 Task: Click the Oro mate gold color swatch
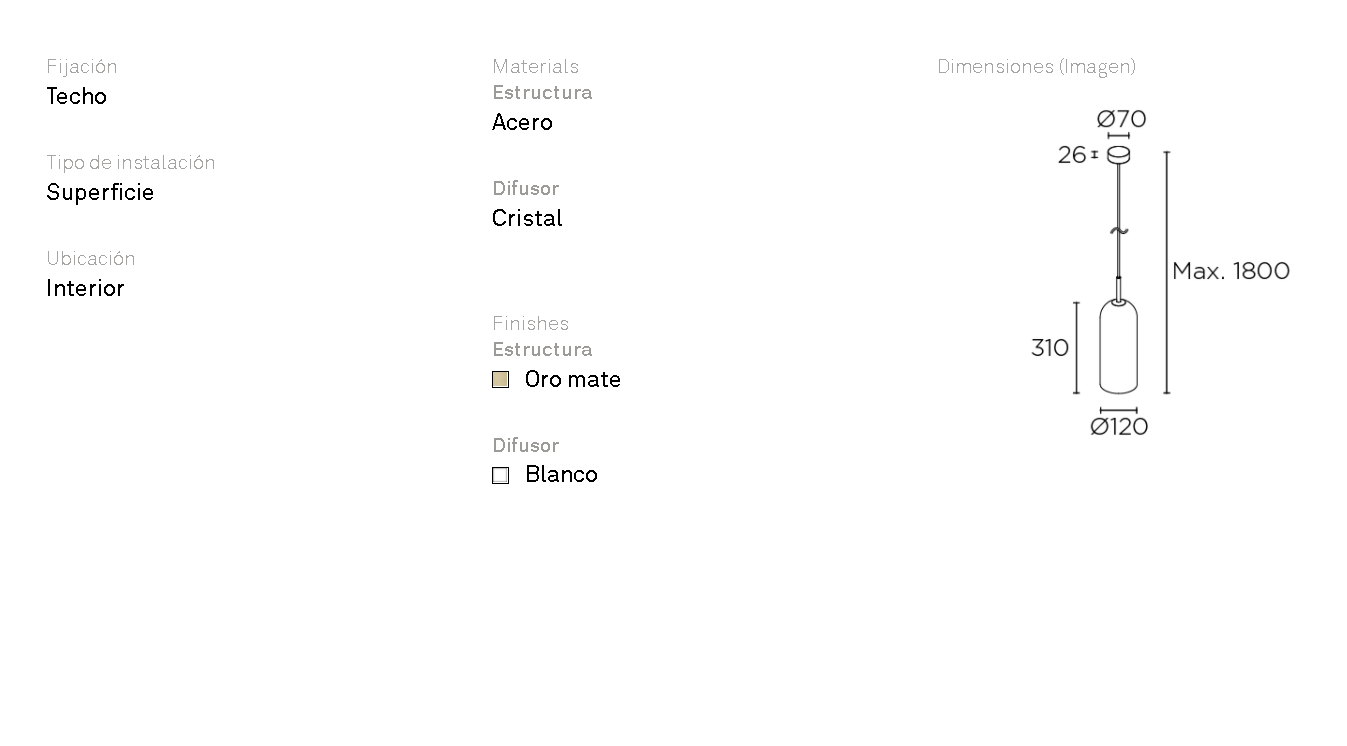(x=501, y=380)
